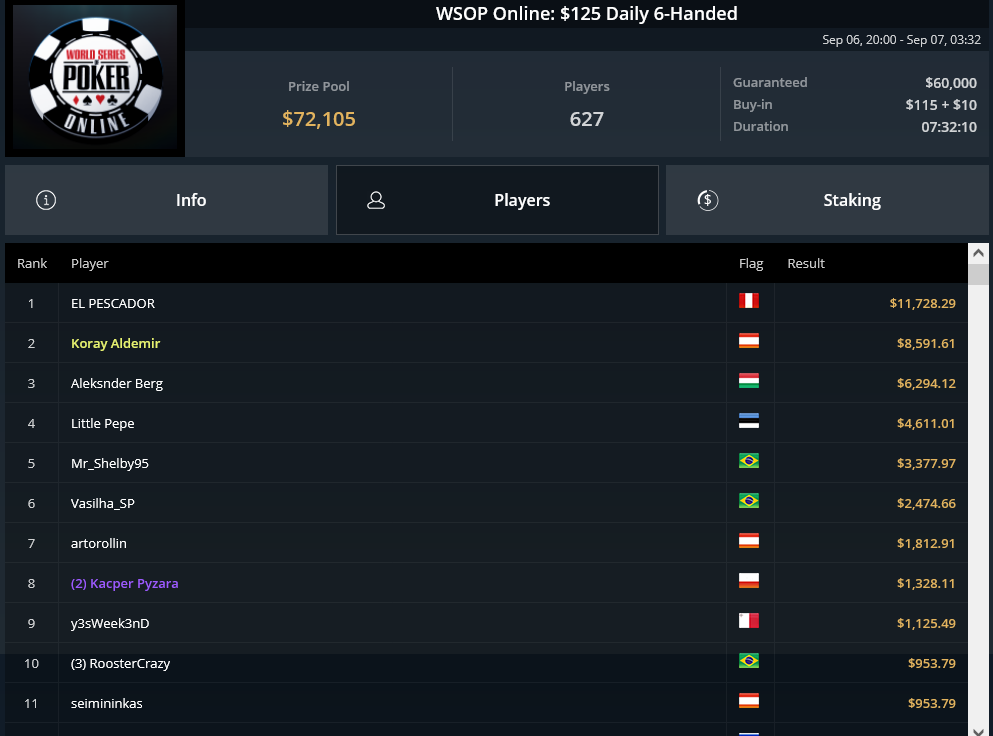Click the Staking dollar coin icon
This screenshot has height=736, width=993.
707,200
